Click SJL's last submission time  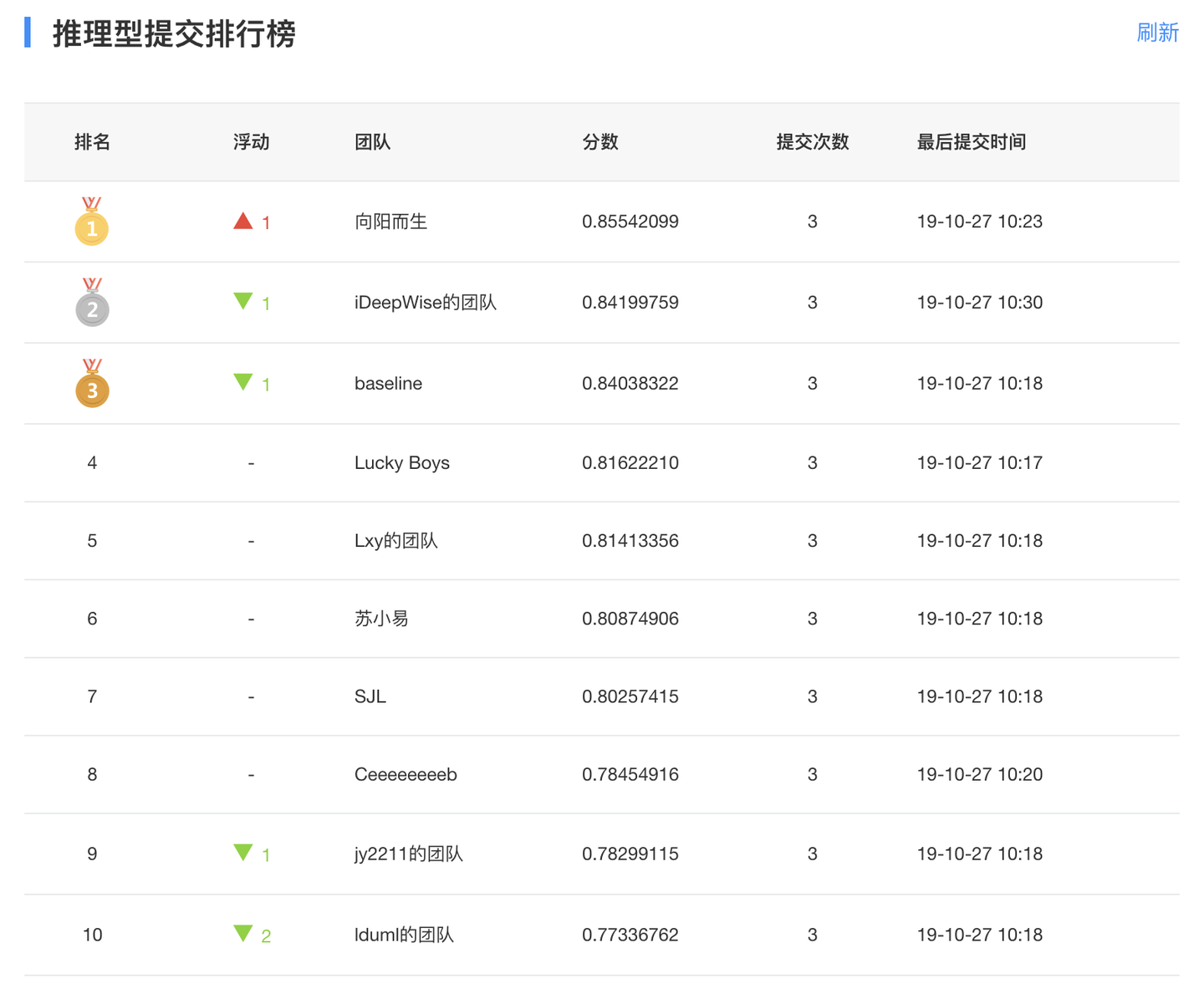pos(980,696)
